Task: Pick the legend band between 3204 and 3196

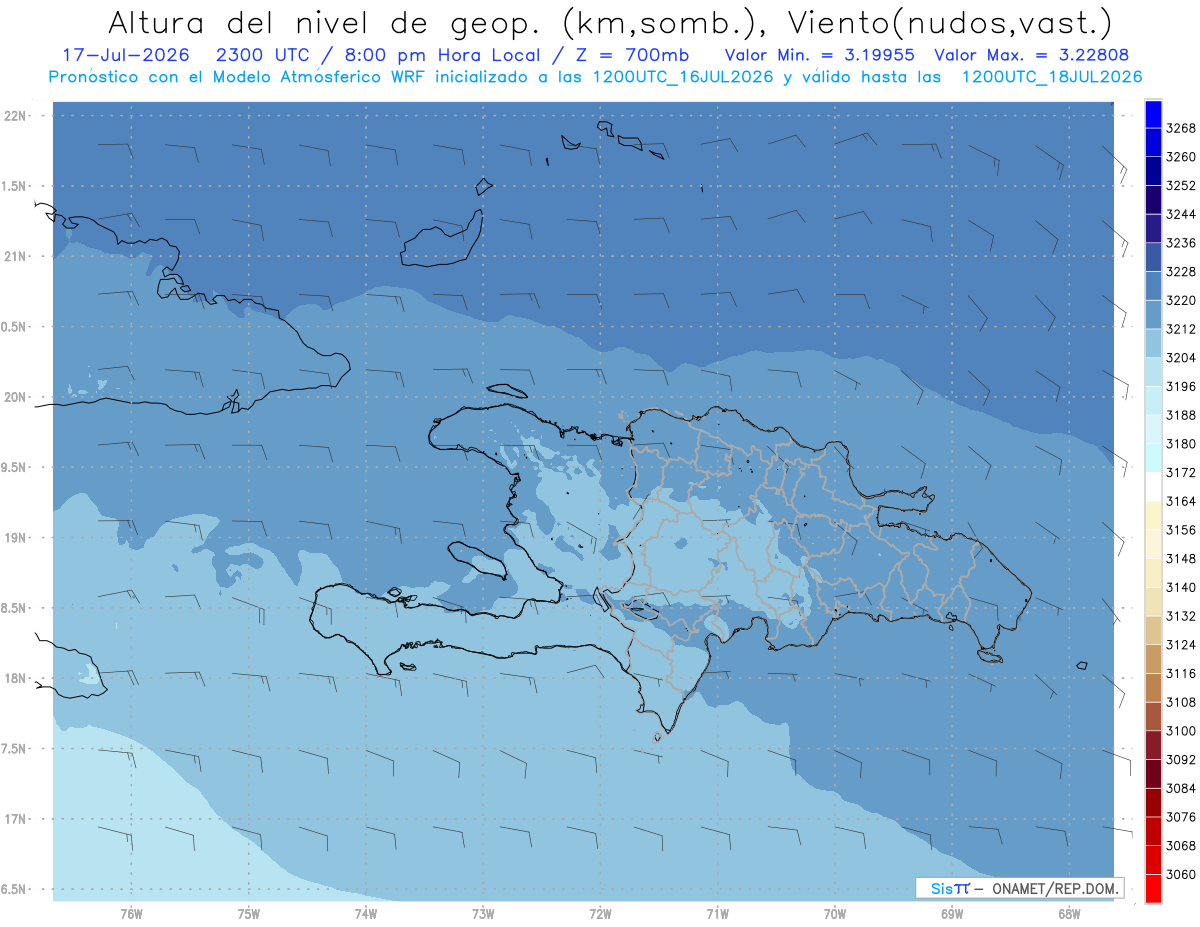Action: (1153, 372)
